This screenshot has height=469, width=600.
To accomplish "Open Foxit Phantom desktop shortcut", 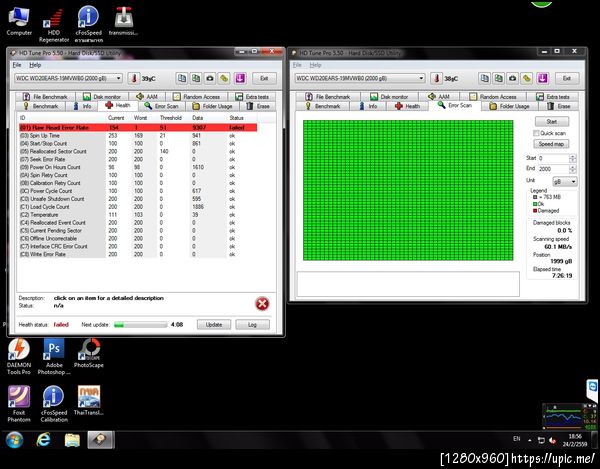I will 19,404.
